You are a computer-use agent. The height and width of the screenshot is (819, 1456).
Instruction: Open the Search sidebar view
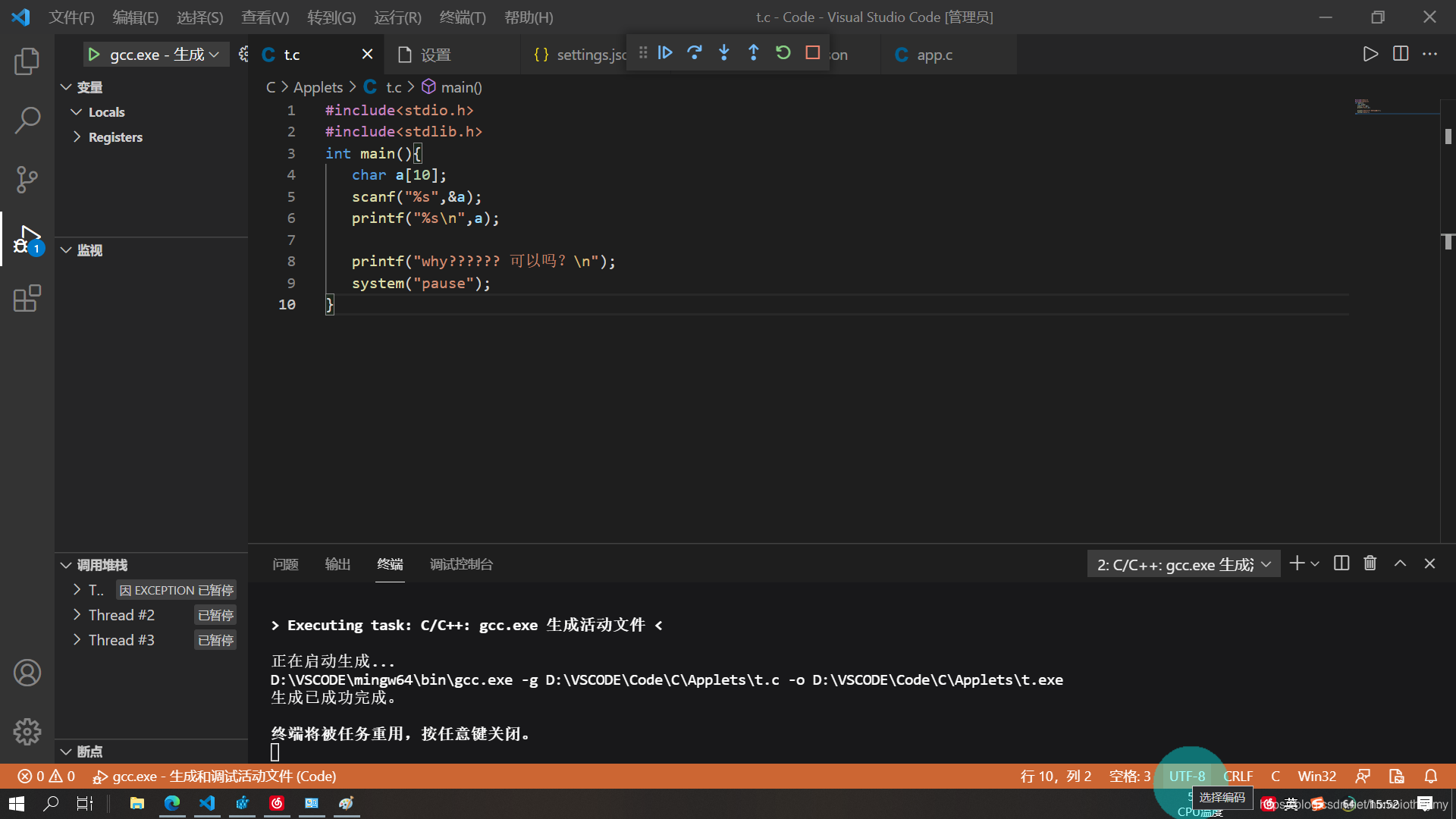point(27,120)
